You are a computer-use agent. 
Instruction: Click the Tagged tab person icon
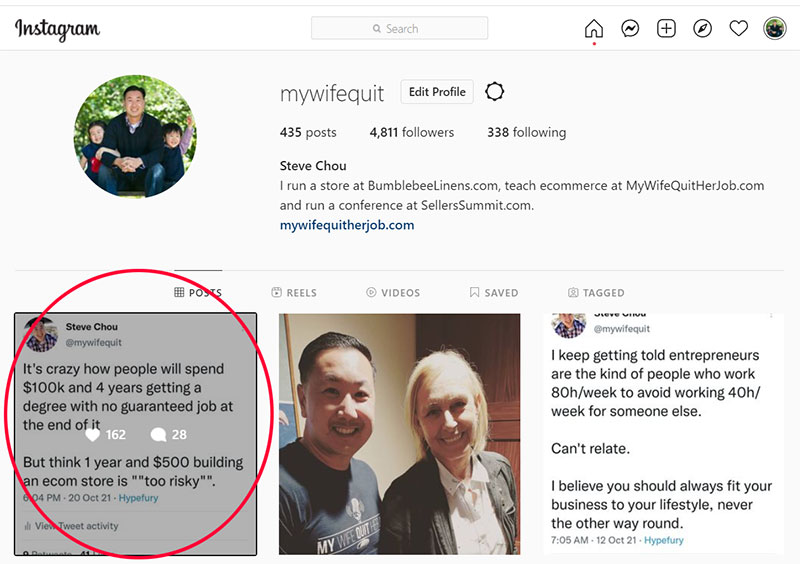pos(573,292)
